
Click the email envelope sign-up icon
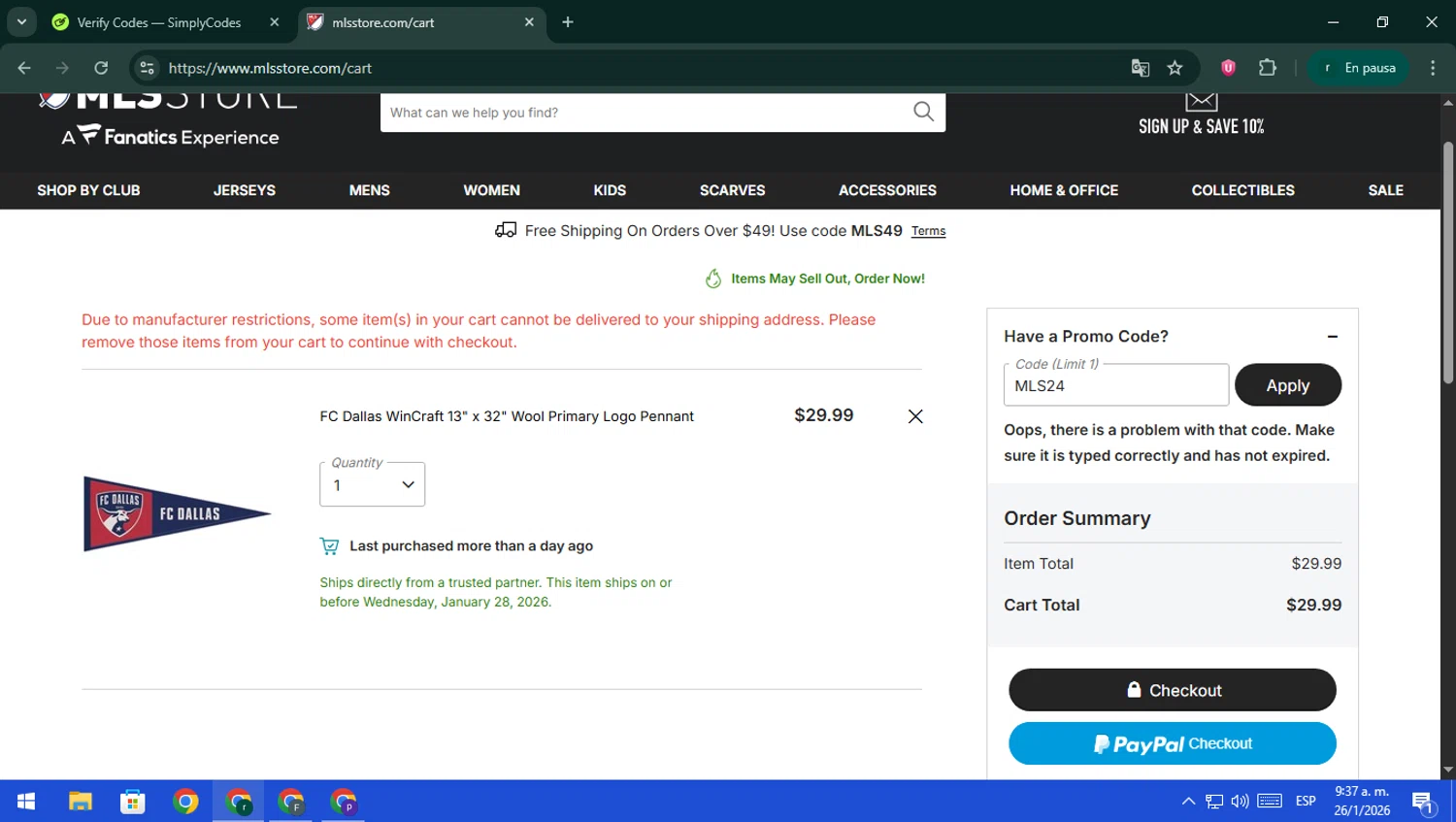coord(1201,101)
